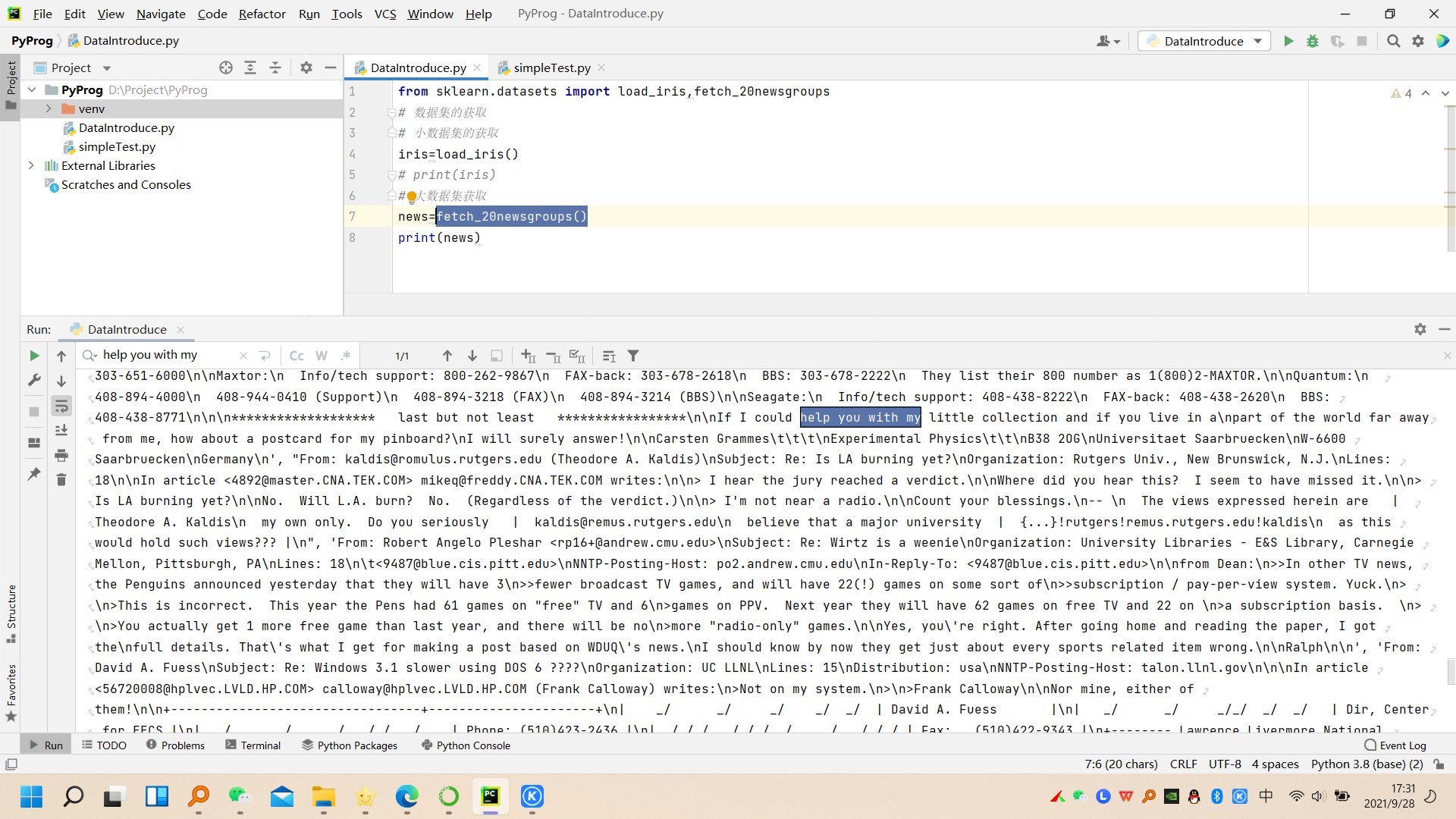
Task: Toggle soft-wrap in the Run console
Action: (61, 406)
